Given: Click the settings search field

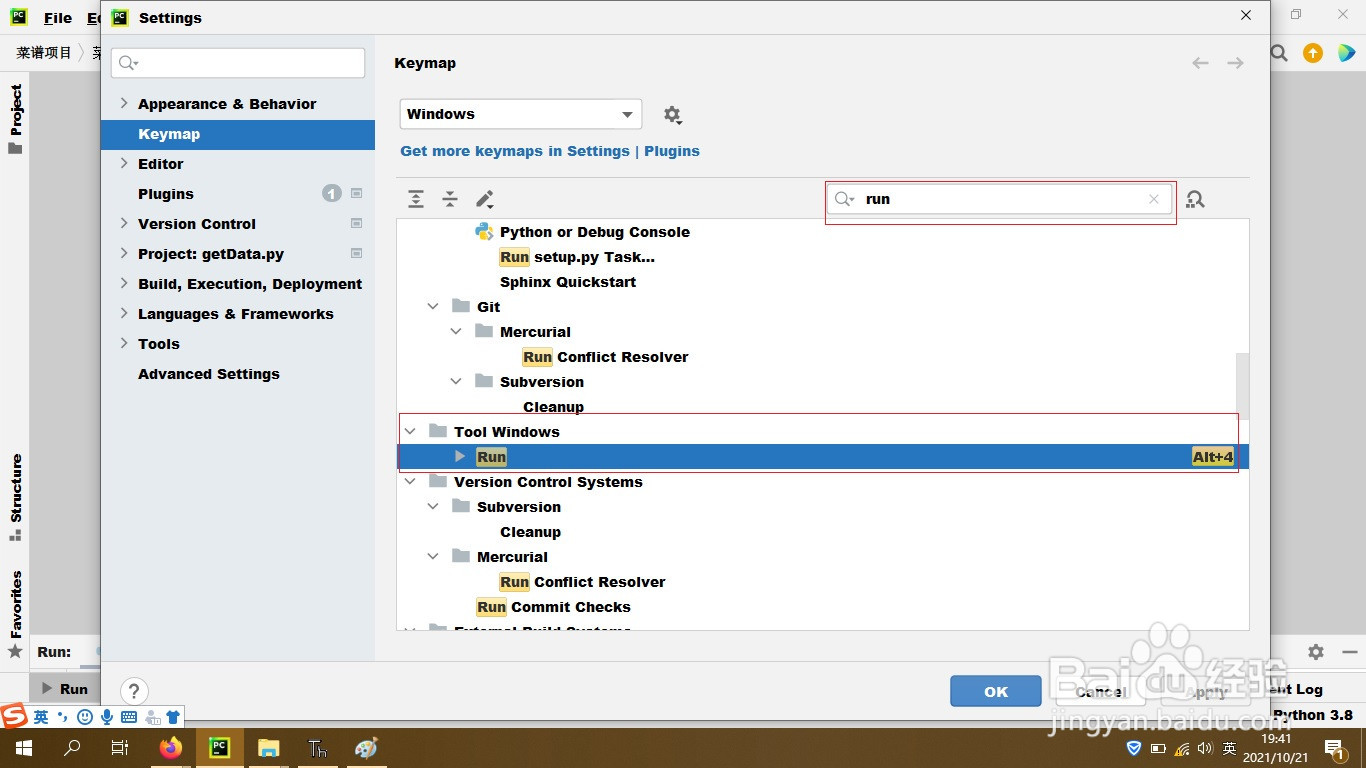Looking at the screenshot, I should click(x=238, y=63).
